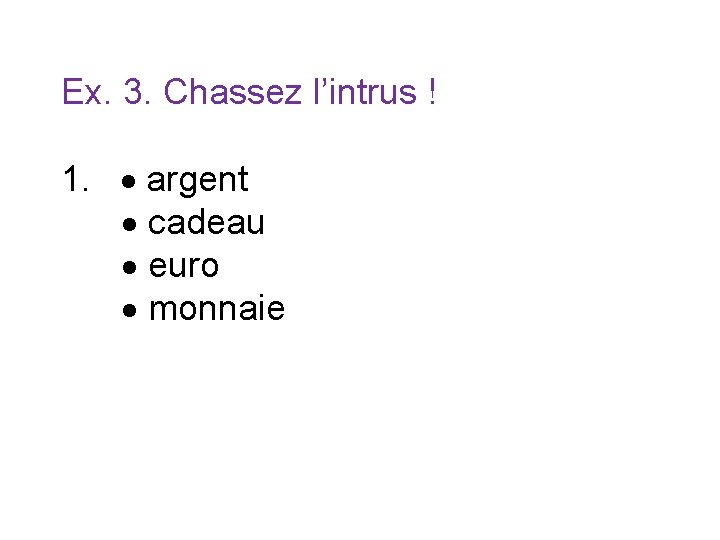The image size is (720, 540).
Task: Click the word euro
Action: [183, 267]
